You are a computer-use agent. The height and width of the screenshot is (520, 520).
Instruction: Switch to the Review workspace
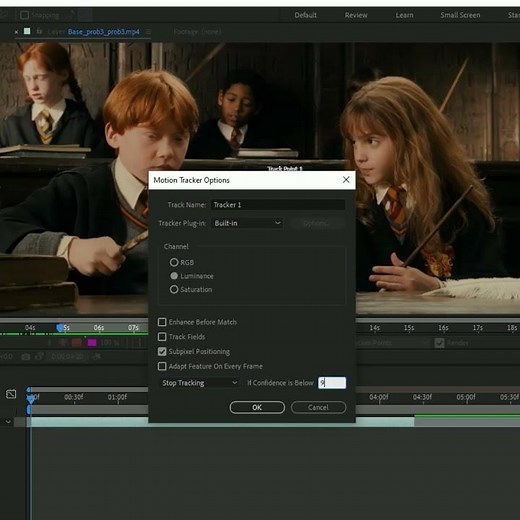[x=356, y=15]
